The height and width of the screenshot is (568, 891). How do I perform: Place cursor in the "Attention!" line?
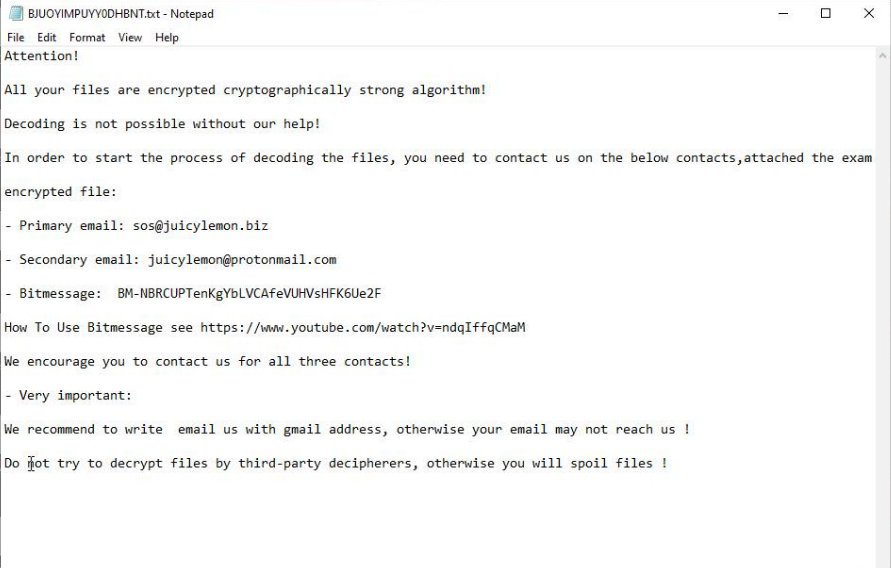pos(41,56)
